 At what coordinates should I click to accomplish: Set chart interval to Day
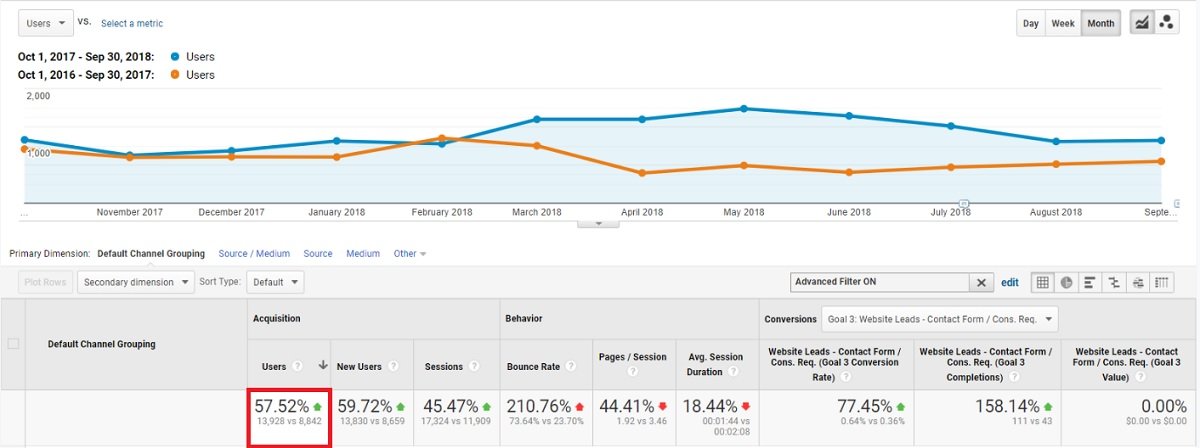(x=1031, y=23)
